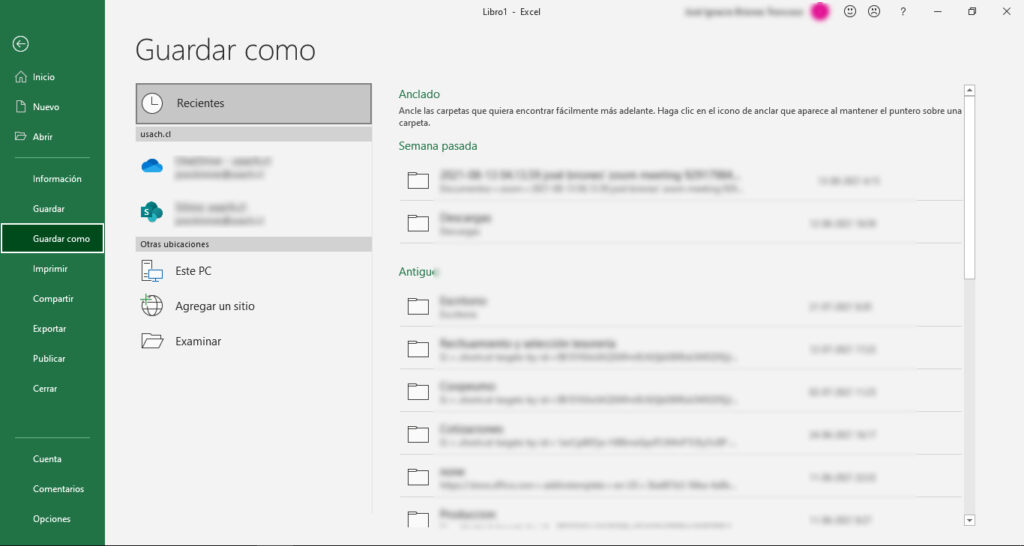Click the down arrow of the folder list scrollbar
The height and width of the screenshot is (546, 1024).
(x=969, y=521)
